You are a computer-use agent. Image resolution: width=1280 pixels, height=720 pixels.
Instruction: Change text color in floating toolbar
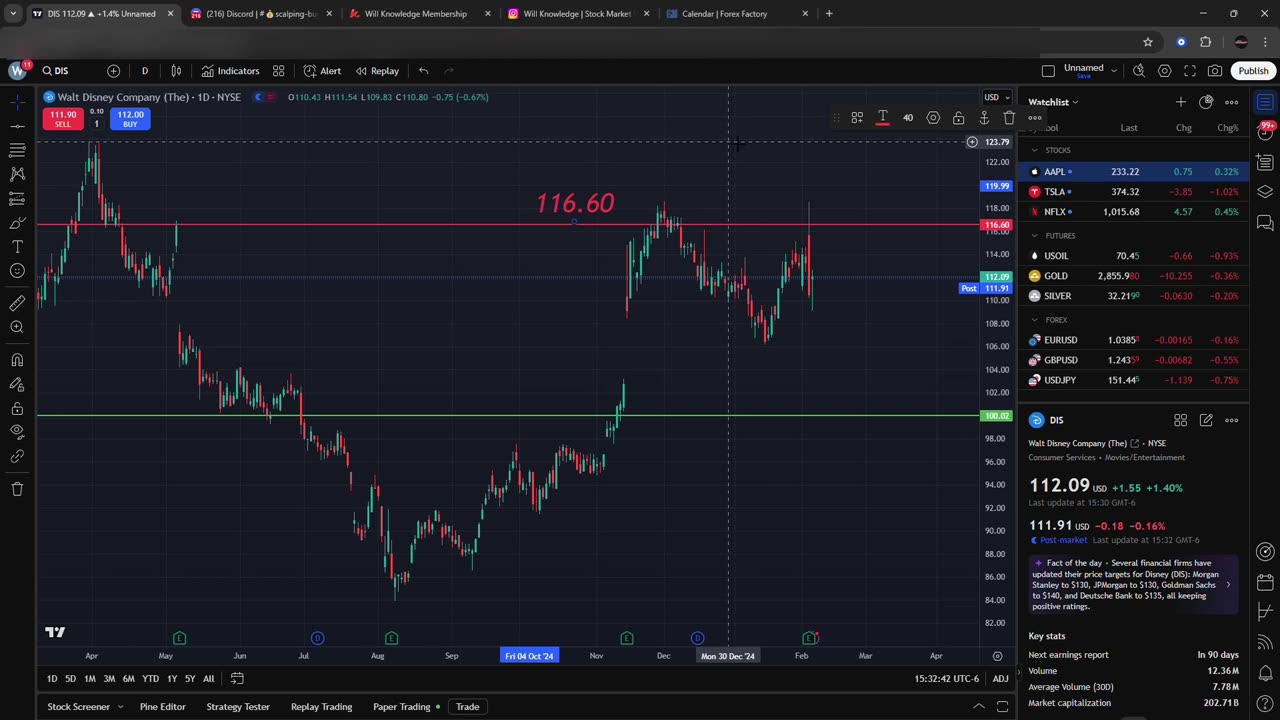882,118
